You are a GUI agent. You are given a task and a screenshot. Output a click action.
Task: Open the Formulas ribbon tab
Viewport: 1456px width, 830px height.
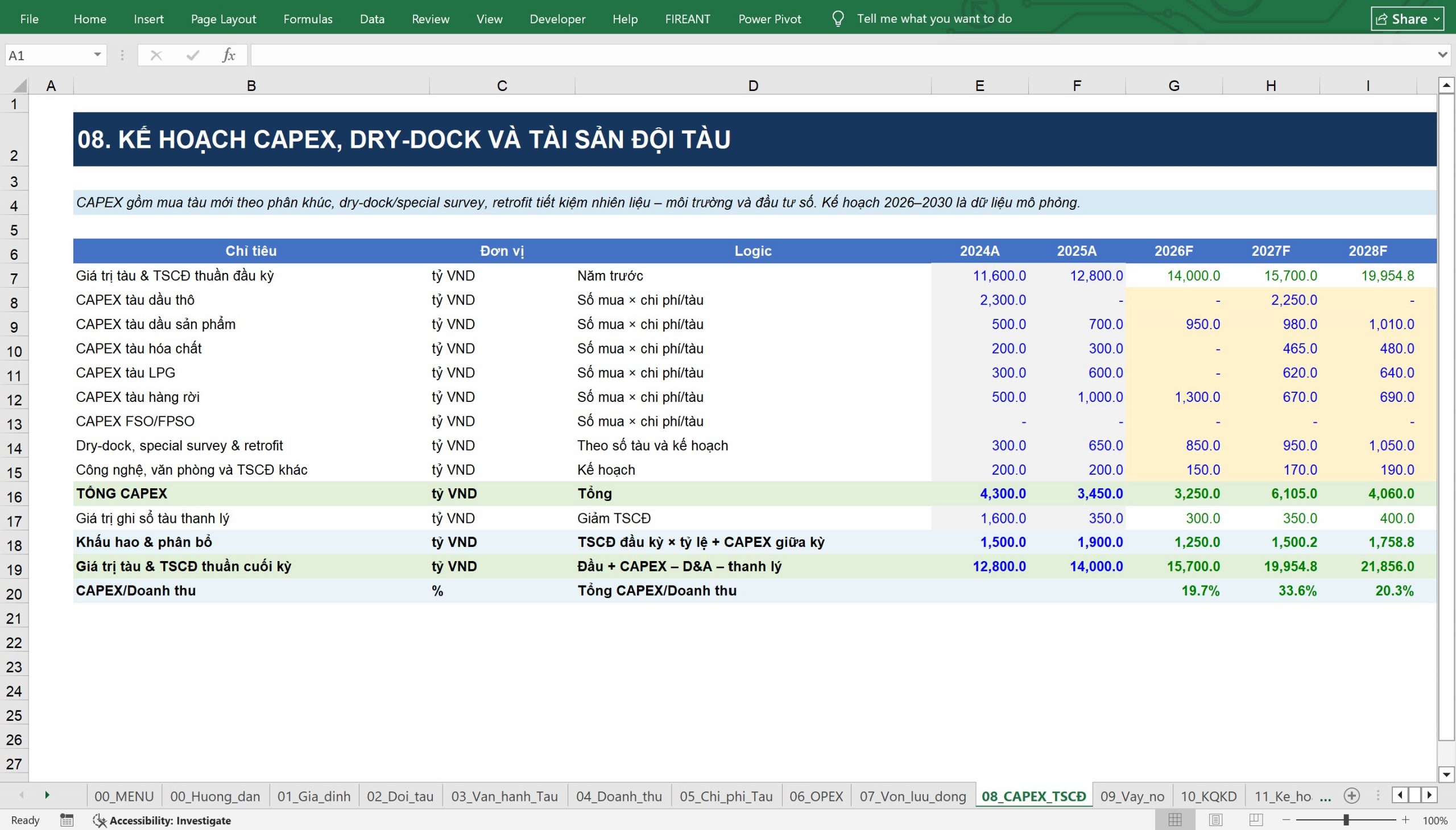pos(307,19)
